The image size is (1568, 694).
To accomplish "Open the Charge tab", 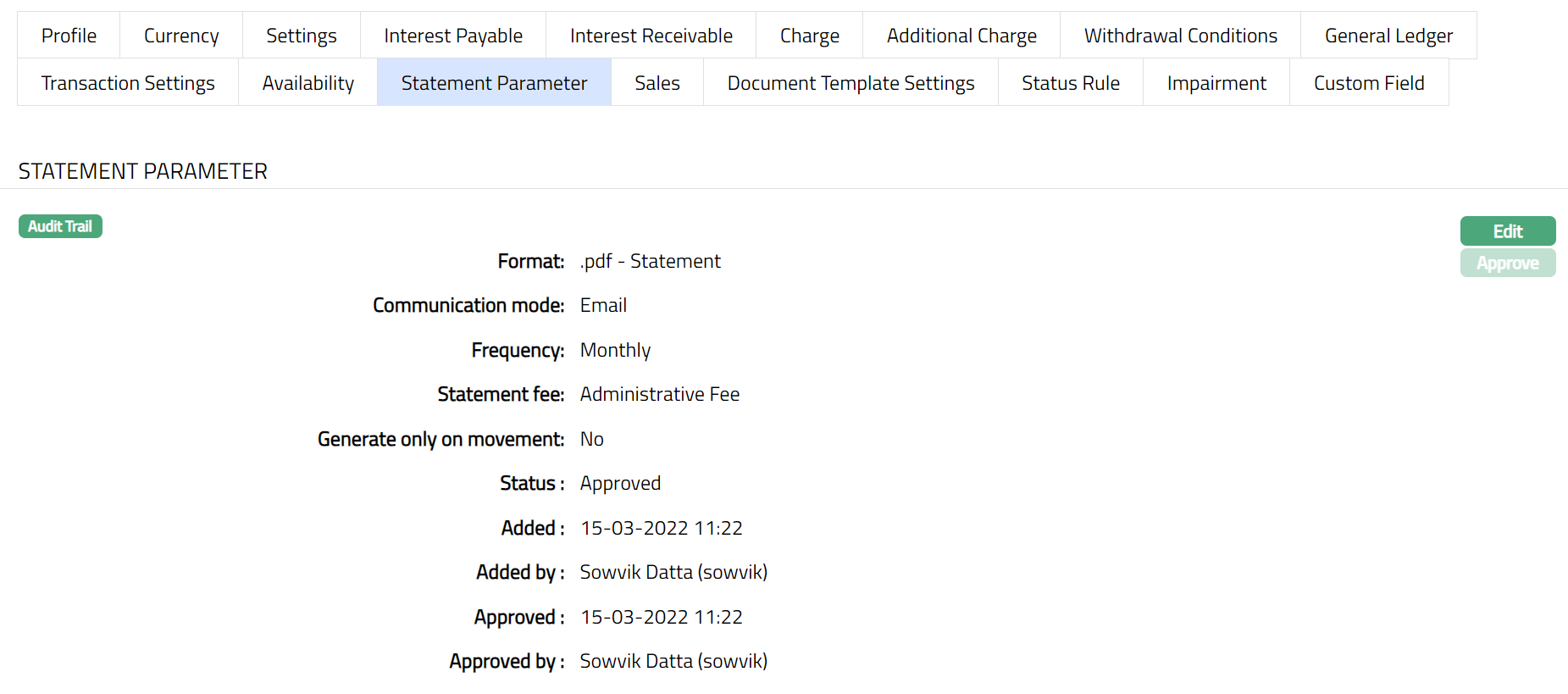I will pyautogui.click(x=809, y=36).
